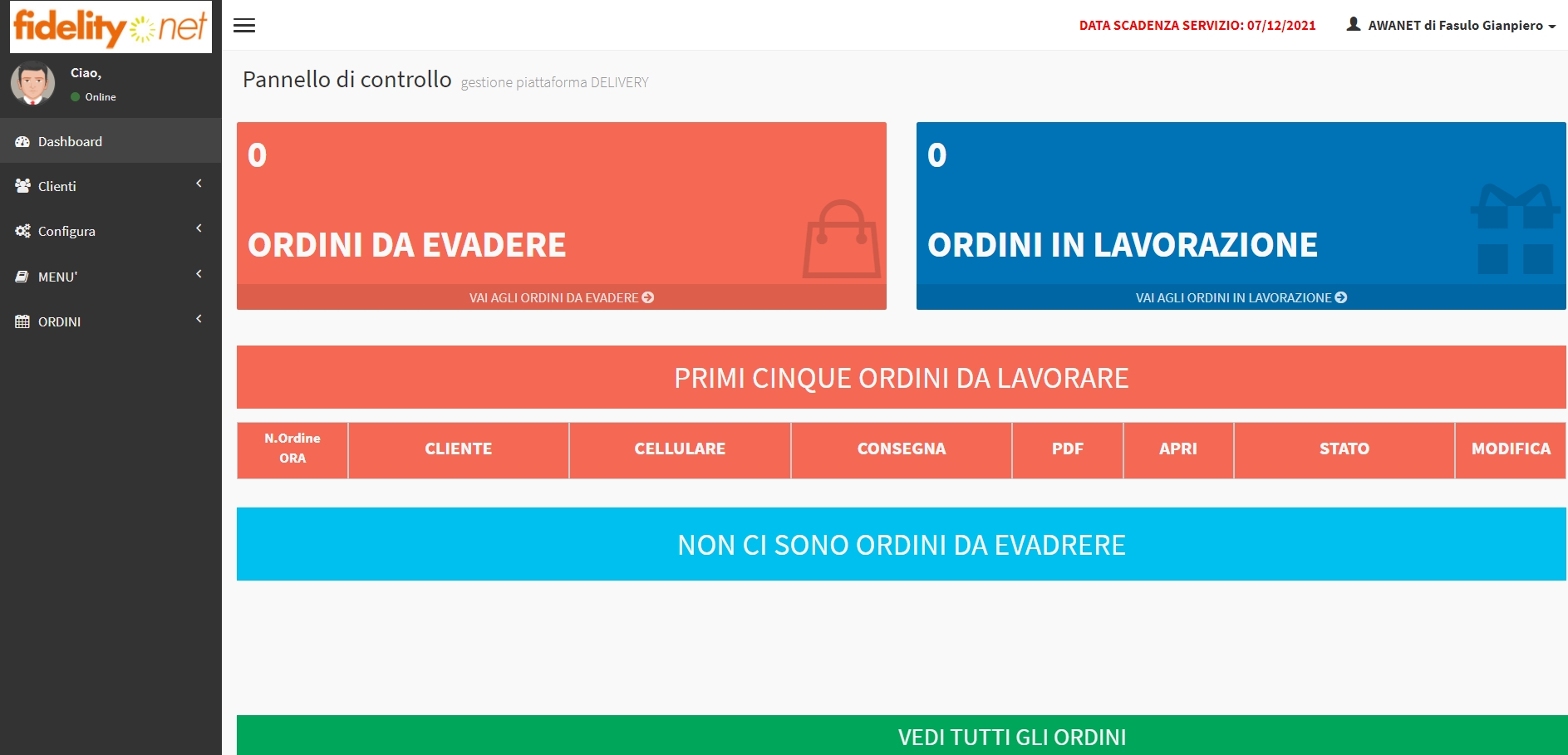Click the PDF column header
This screenshot has height=755, width=1568.
tap(1068, 449)
